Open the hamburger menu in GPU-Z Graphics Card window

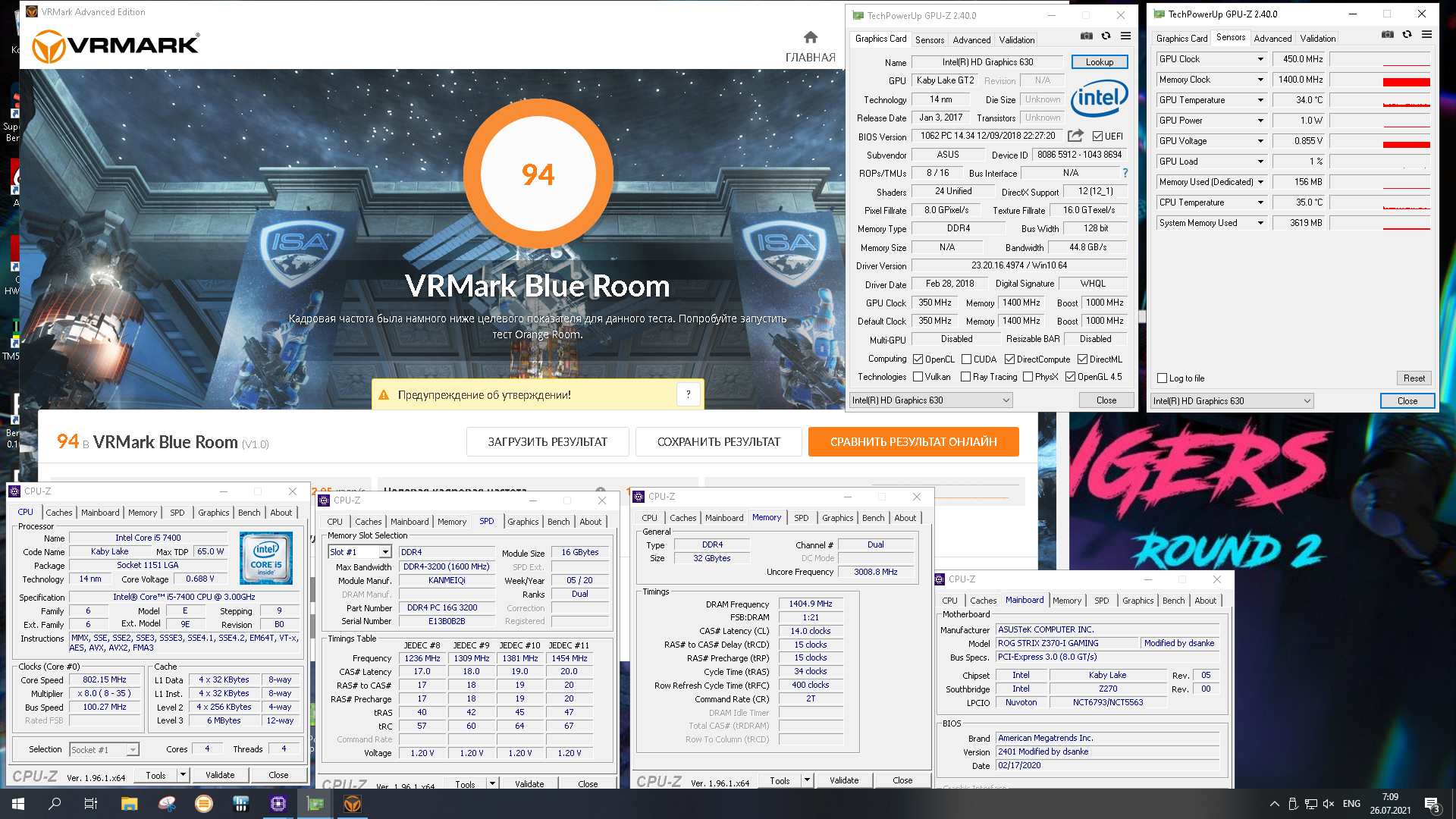point(1125,36)
